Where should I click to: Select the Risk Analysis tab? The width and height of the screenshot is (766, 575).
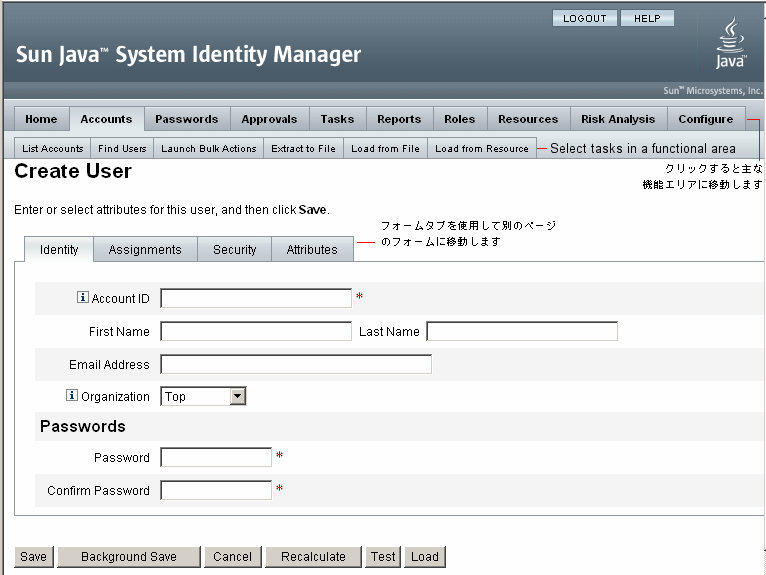coord(618,119)
